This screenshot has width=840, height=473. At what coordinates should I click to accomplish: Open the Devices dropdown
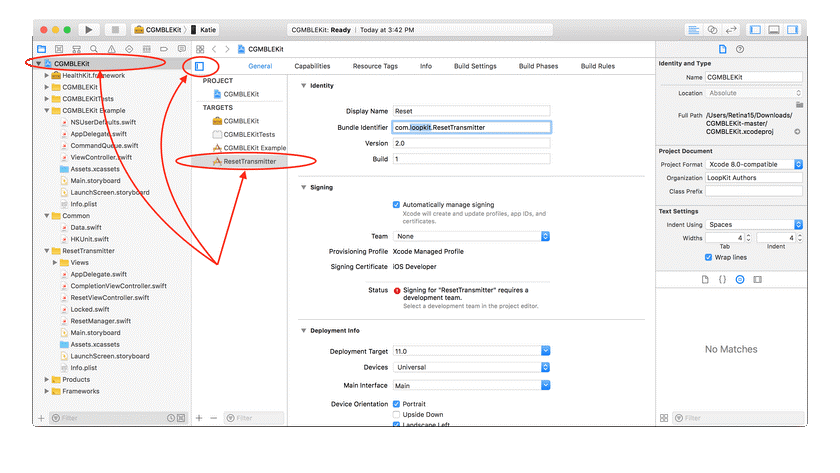[471, 367]
